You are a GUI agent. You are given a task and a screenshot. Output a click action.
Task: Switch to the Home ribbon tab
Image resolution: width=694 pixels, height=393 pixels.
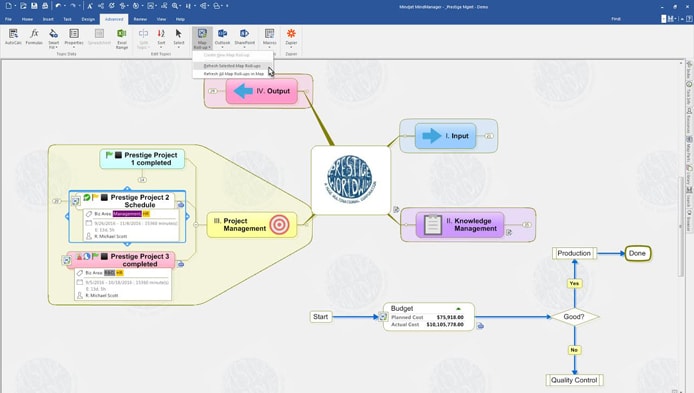[27, 19]
